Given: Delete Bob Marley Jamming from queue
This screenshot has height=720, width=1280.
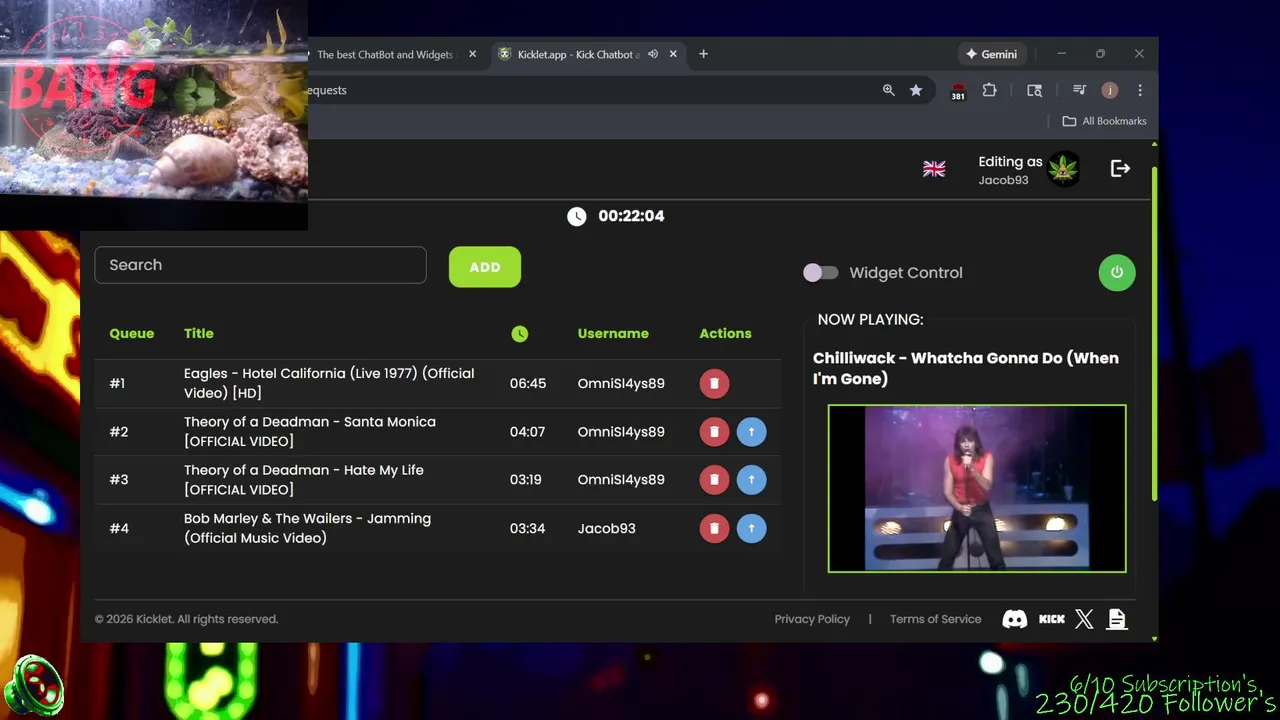Looking at the screenshot, I should [x=714, y=528].
